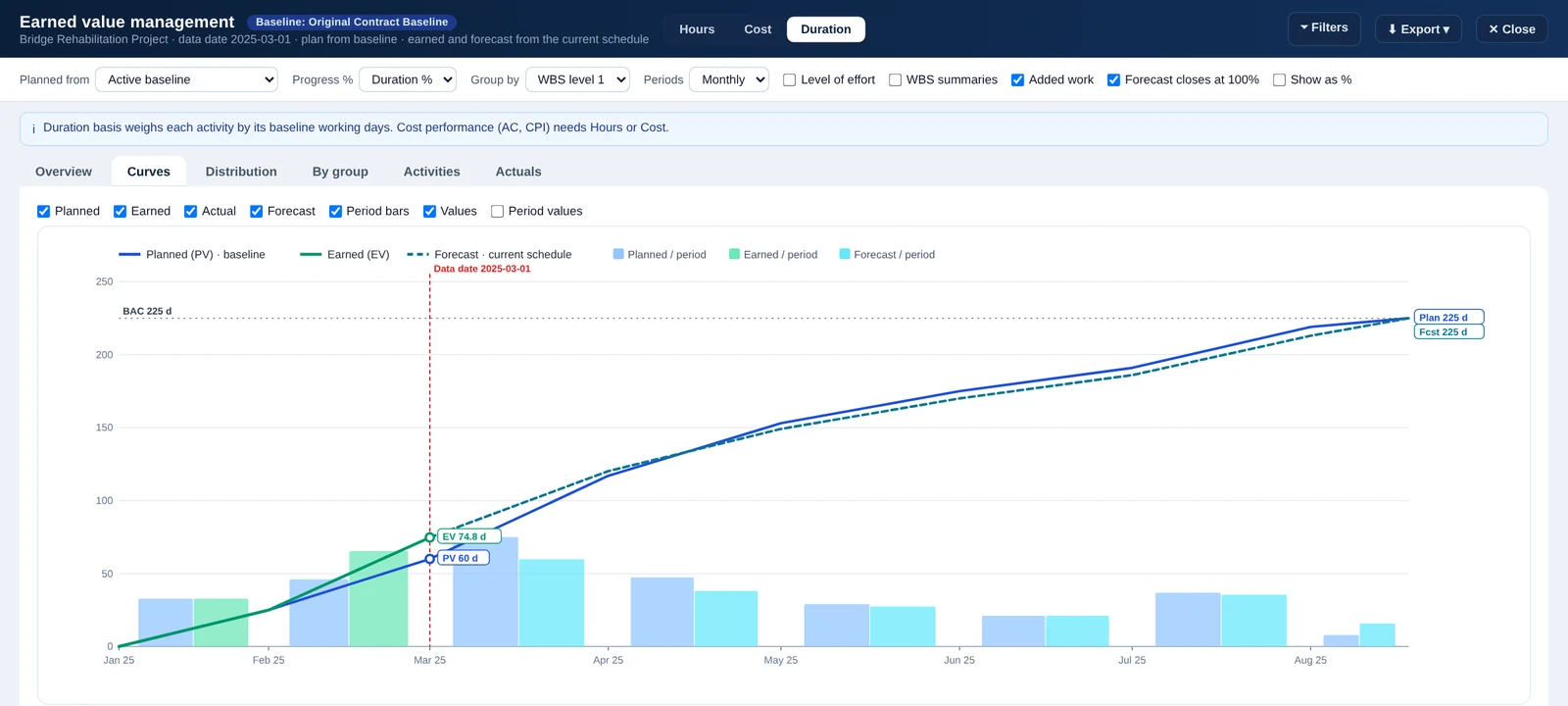Hide the Planned curve
Screen dimensions: 1568x706
(x=43, y=212)
